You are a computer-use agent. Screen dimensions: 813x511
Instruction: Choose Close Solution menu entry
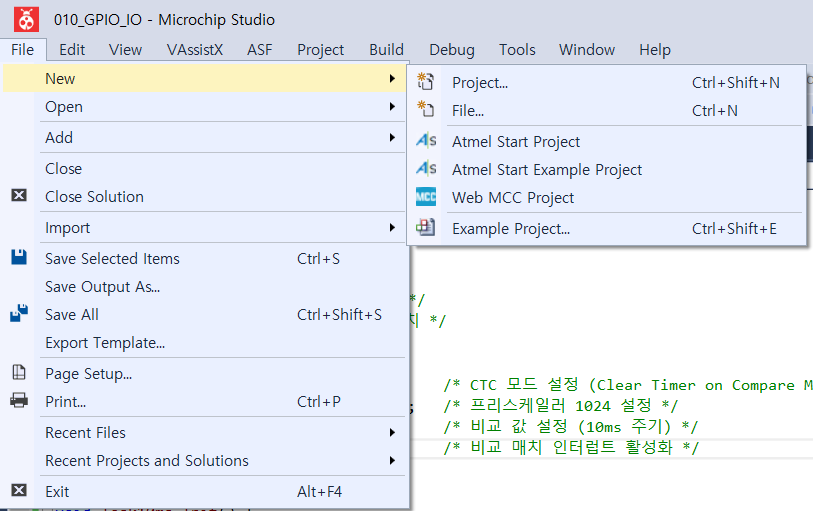click(204, 196)
